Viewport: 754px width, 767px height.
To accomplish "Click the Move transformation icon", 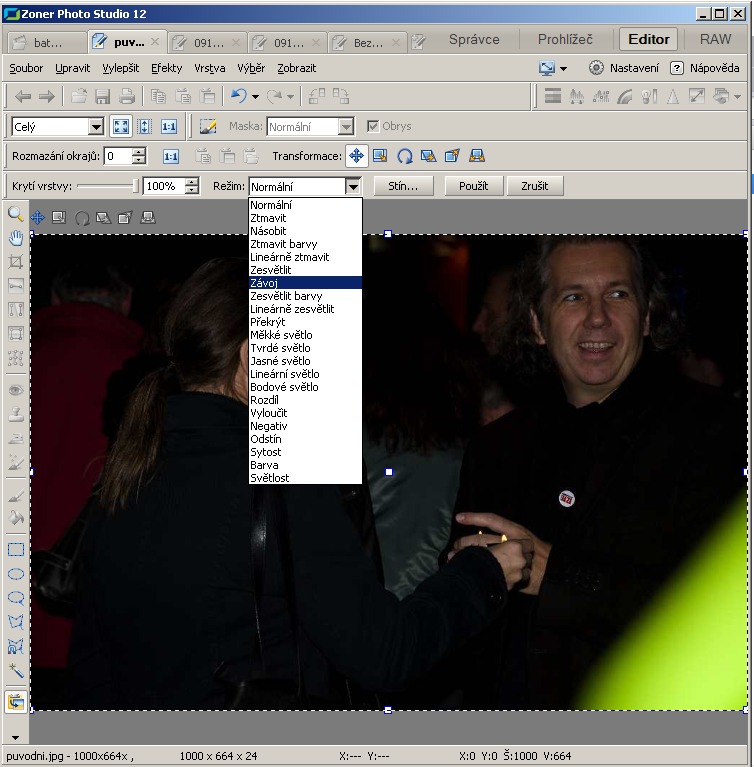I will (x=357, y=156).
